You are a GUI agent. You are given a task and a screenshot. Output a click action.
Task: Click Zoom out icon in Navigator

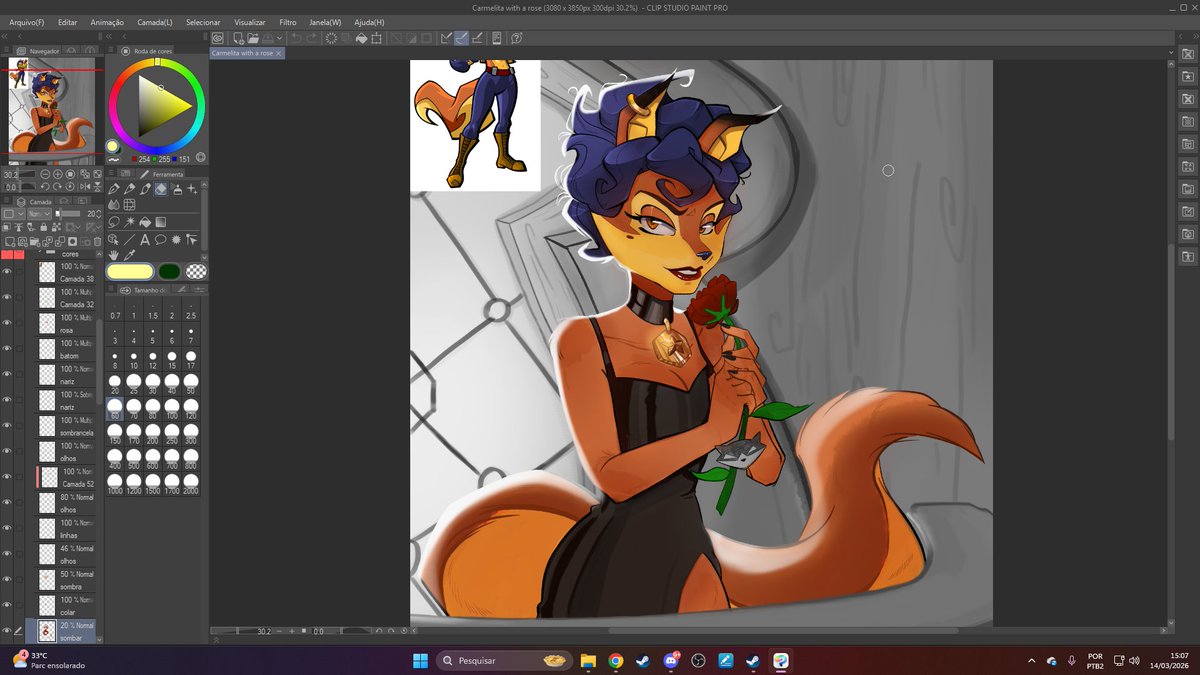[x=45, y=174]
